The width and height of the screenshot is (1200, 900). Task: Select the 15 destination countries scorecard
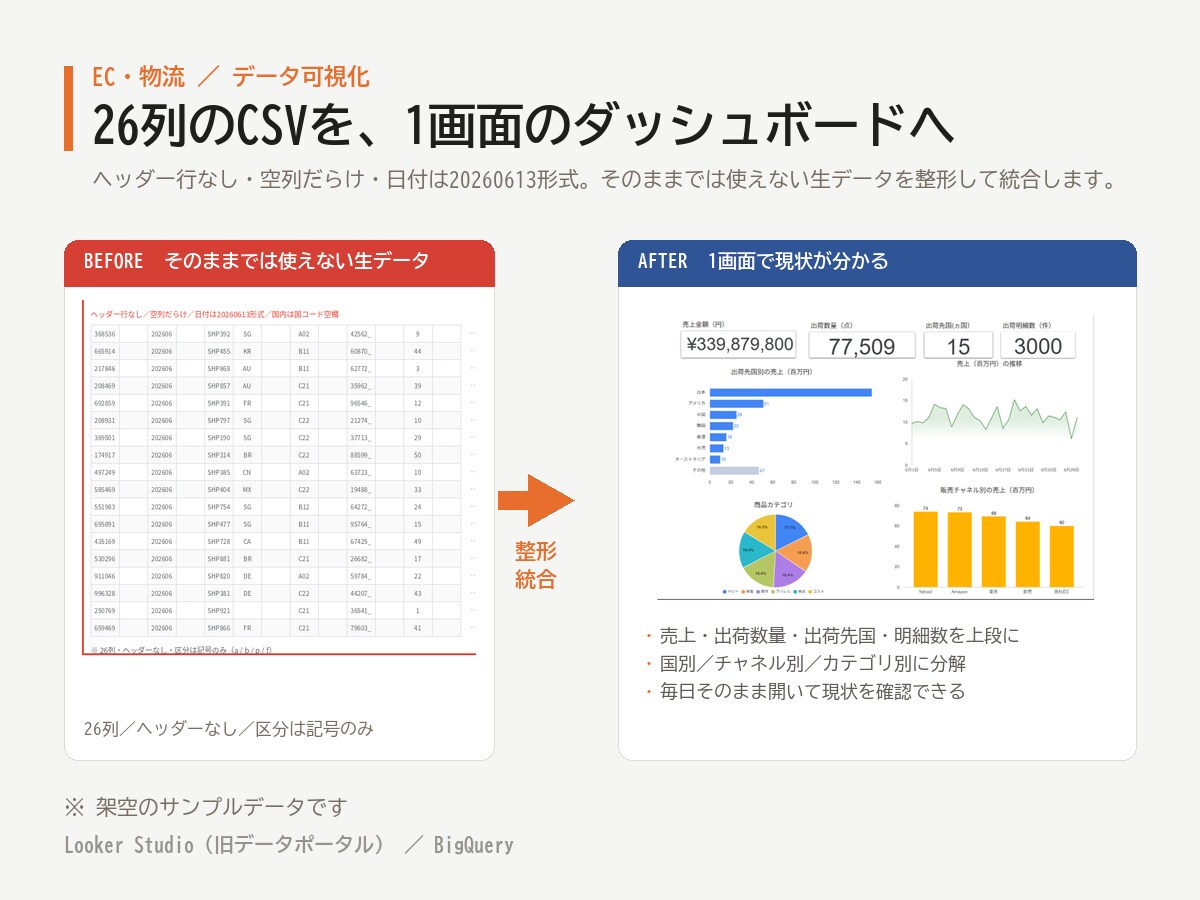pos(958,346)
